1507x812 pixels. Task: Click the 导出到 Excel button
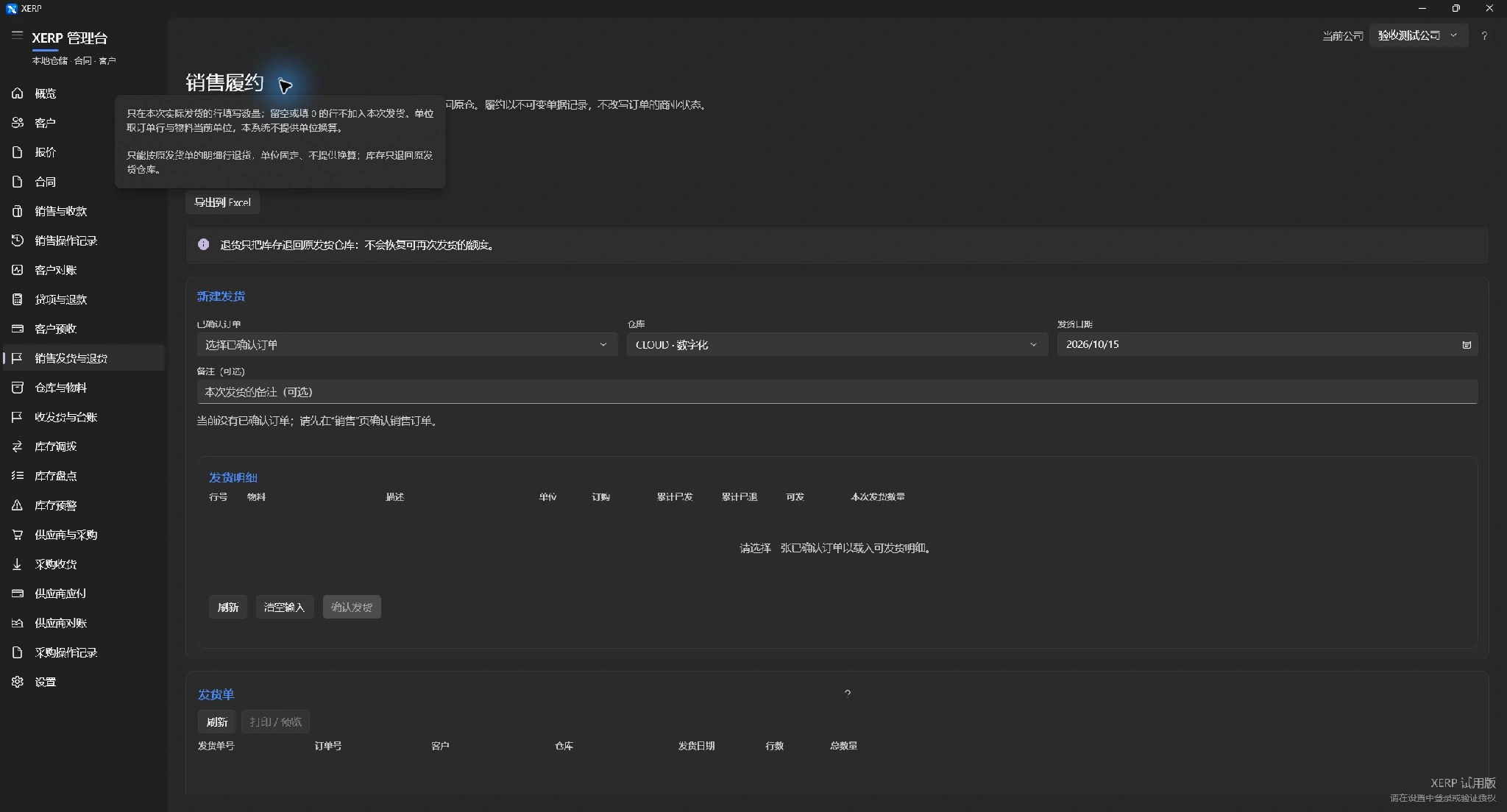coord(222,202)
